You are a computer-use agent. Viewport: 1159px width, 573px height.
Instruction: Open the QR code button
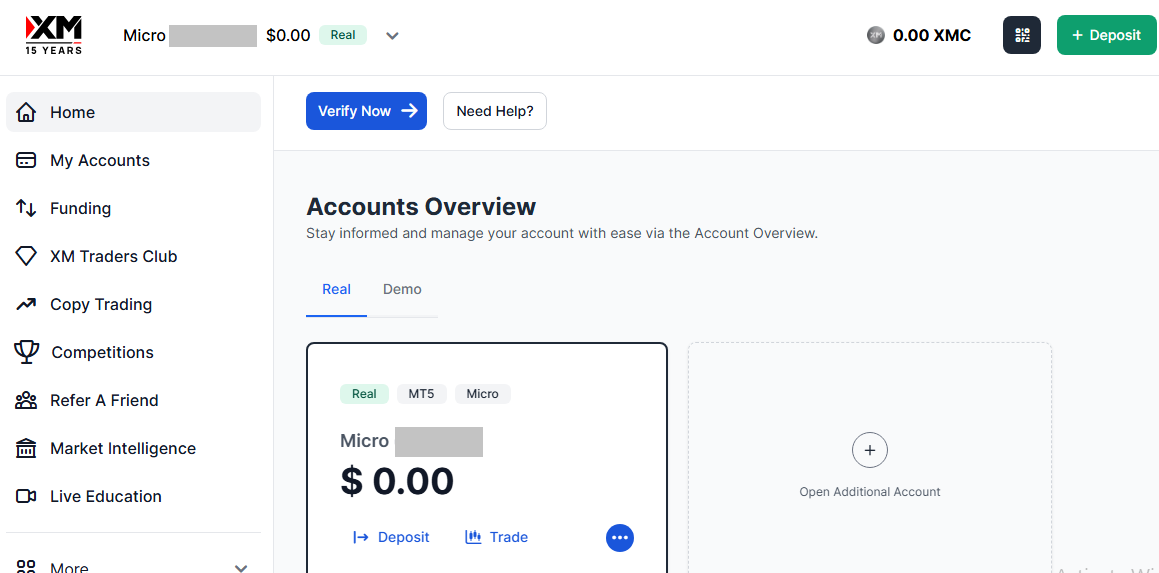(x=1021, y=35)
